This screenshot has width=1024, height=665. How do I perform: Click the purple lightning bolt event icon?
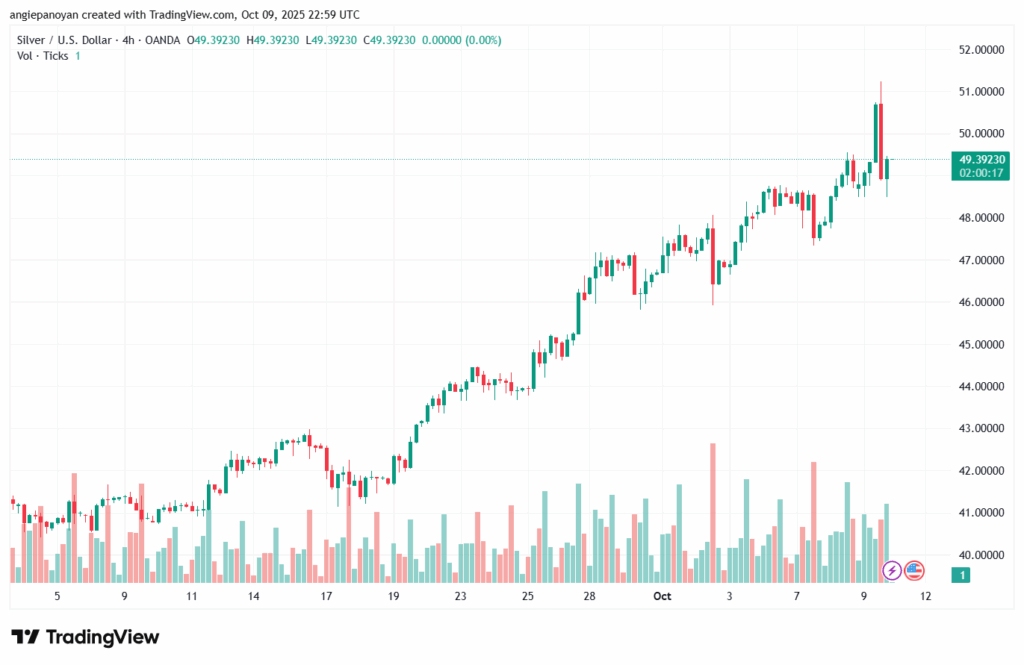pyautogui.click(x=891, y=571)
